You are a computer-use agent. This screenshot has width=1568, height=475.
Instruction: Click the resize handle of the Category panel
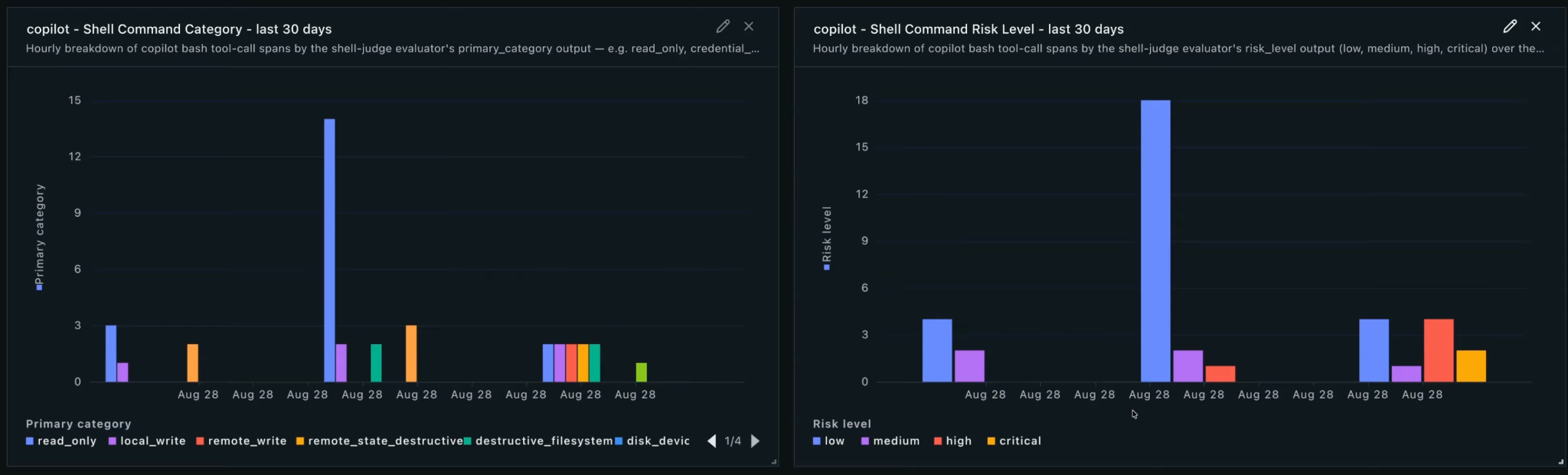(774, 461)
